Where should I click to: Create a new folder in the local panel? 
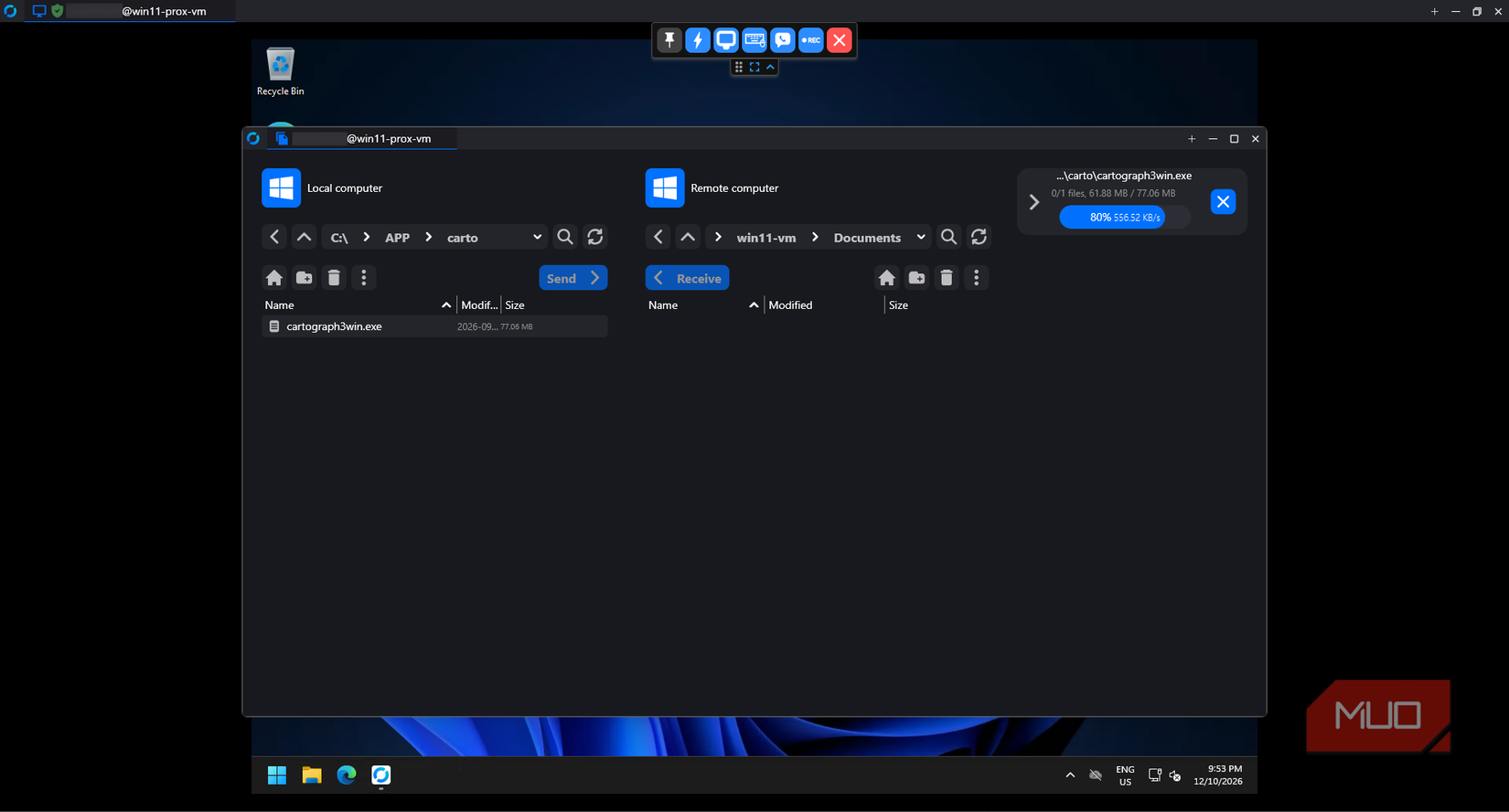tap(305, 277)
